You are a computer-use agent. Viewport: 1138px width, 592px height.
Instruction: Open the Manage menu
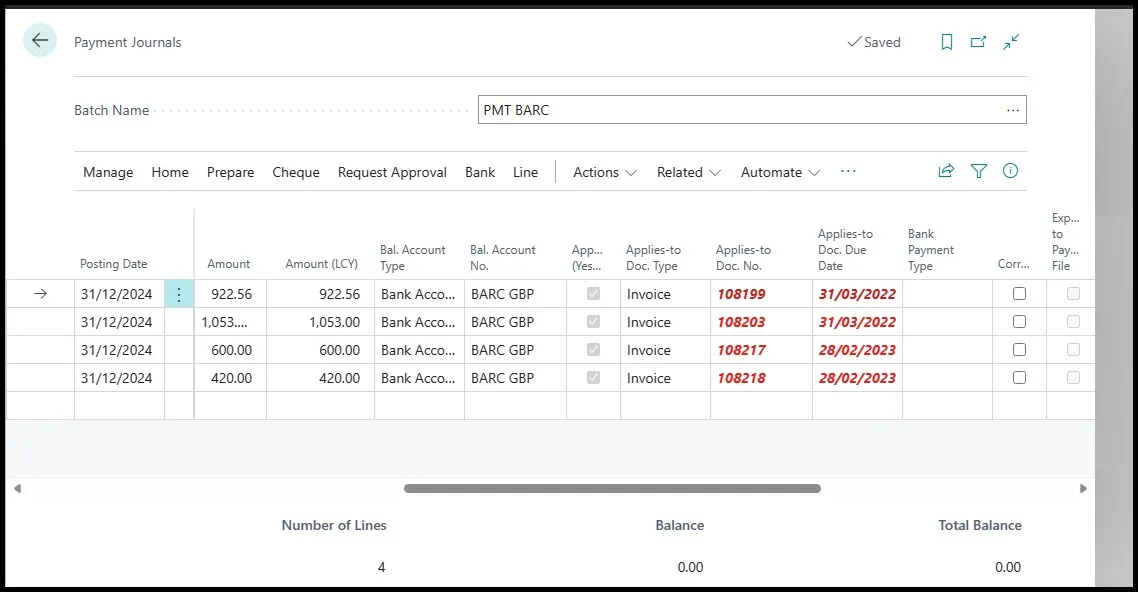tap(108, 173)
